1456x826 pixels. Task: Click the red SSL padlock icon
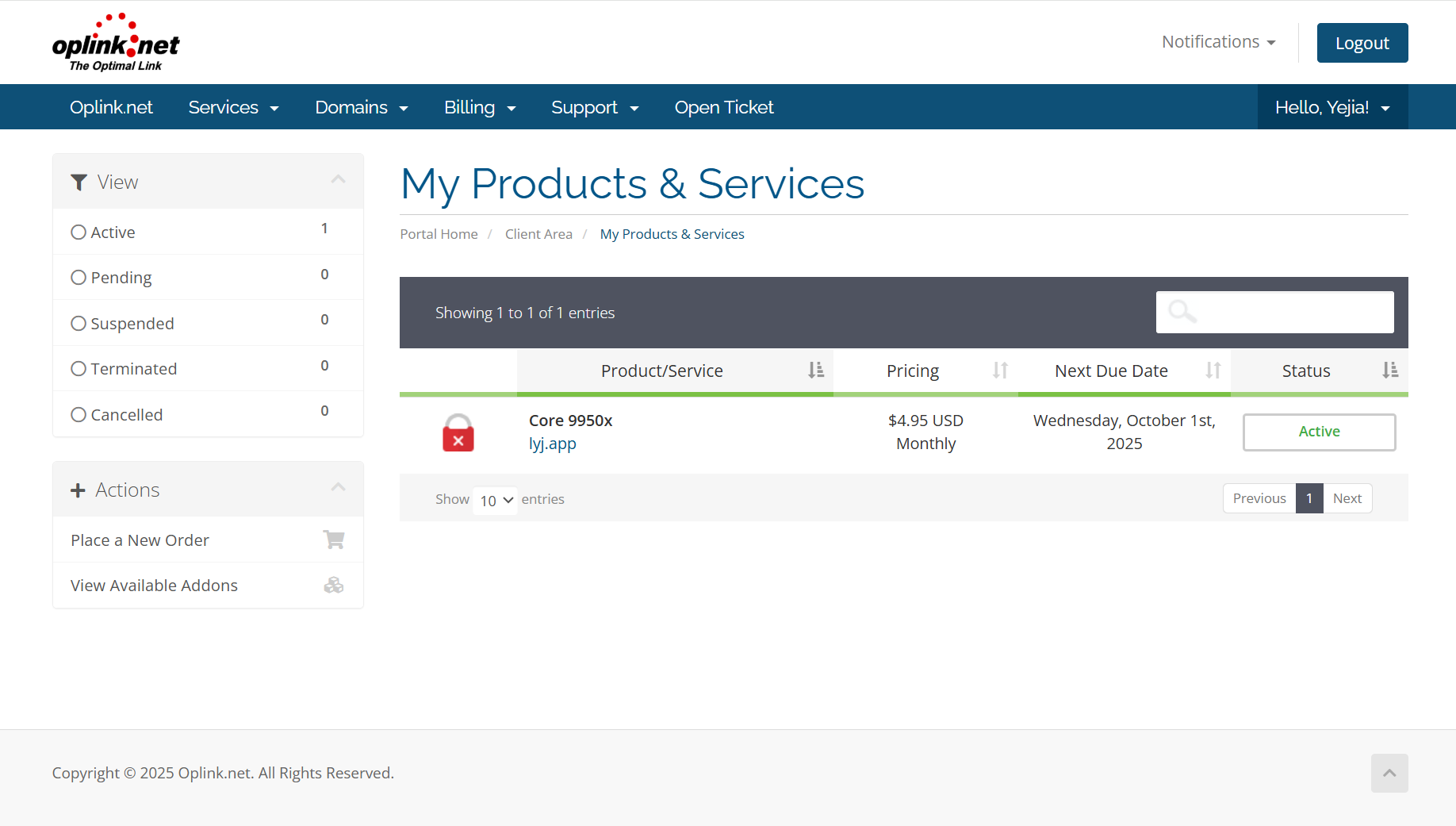point(458,432)
